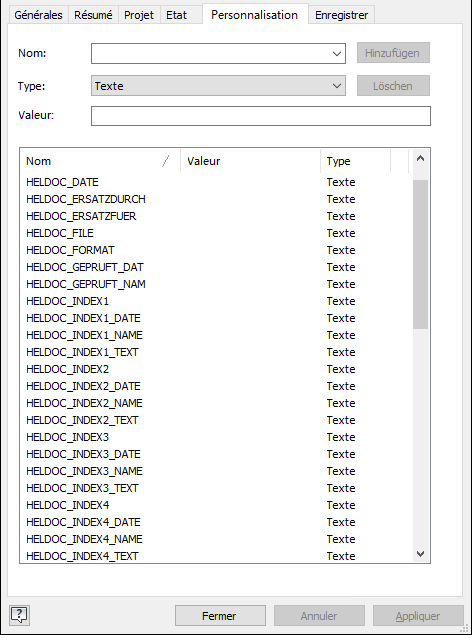The height and width of the screenshot is (635, 472).
Task: Select the HELDOC_FORMAT row
Action: (217, 250)
